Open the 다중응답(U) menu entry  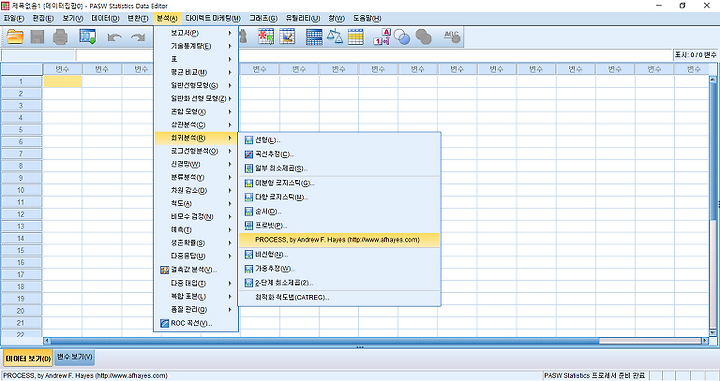click(x=196, y=256)
